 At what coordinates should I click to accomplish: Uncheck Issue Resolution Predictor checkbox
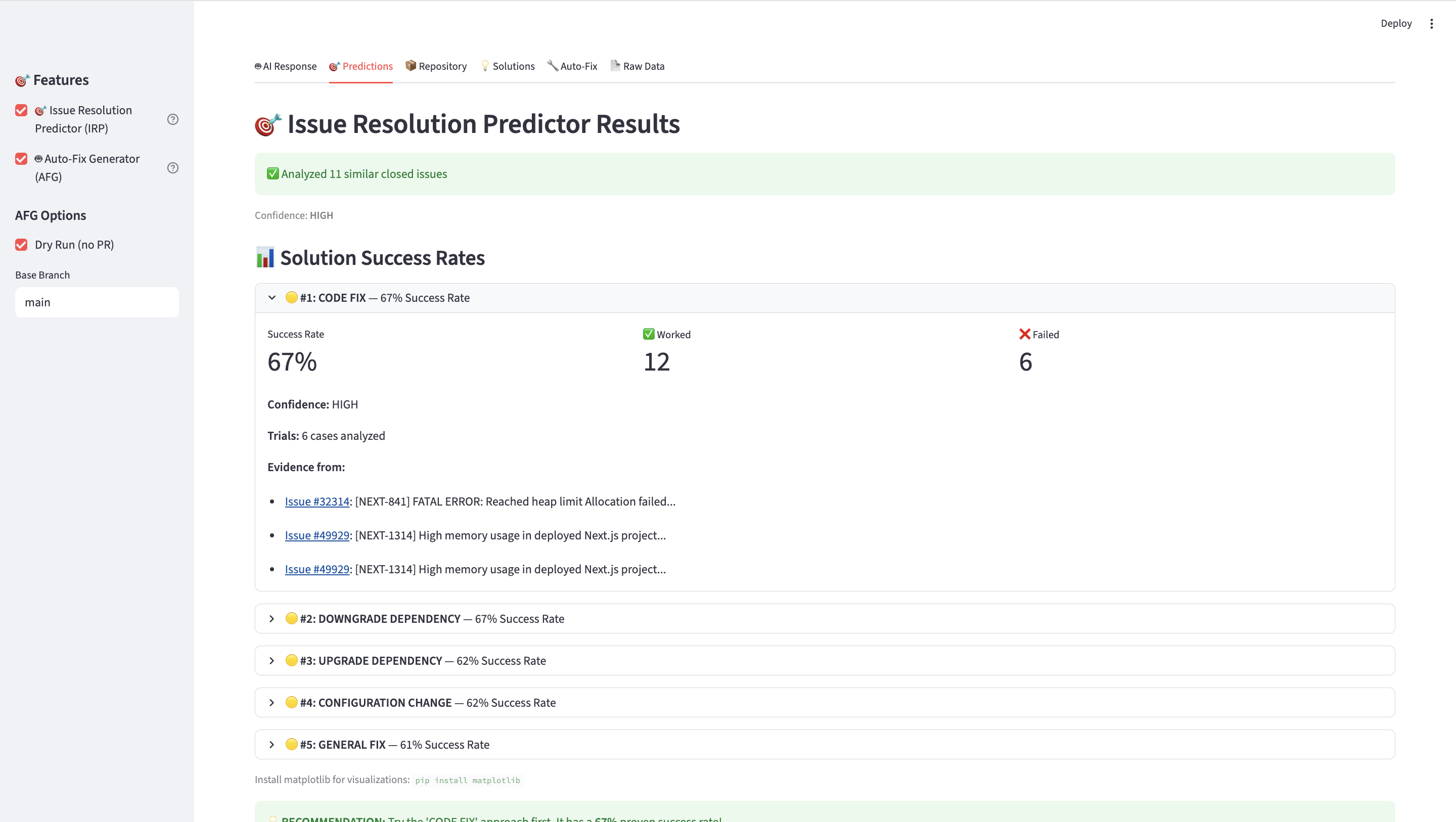[x=21, y=110]
